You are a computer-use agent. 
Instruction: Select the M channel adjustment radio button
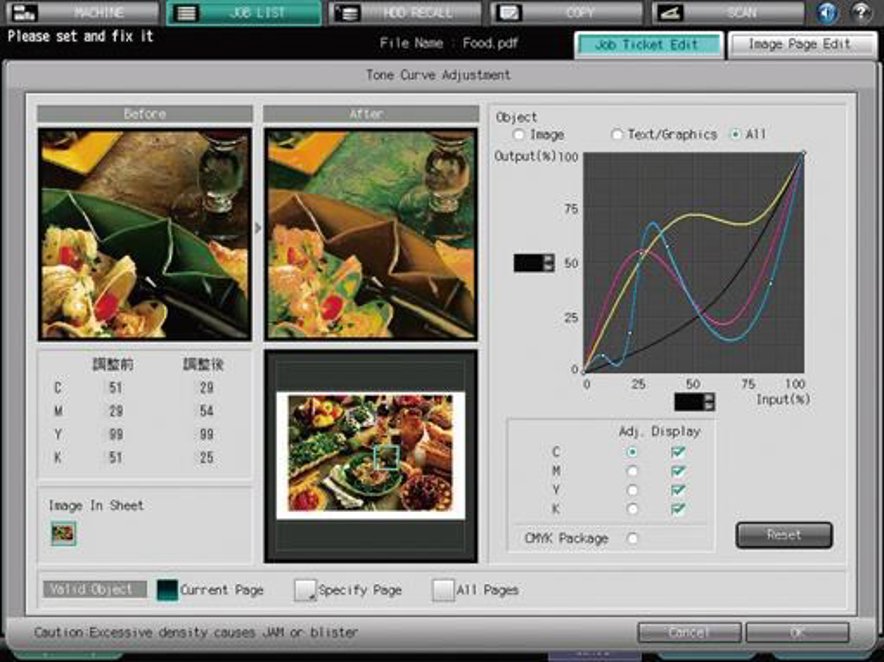click(x=632, y=471)
